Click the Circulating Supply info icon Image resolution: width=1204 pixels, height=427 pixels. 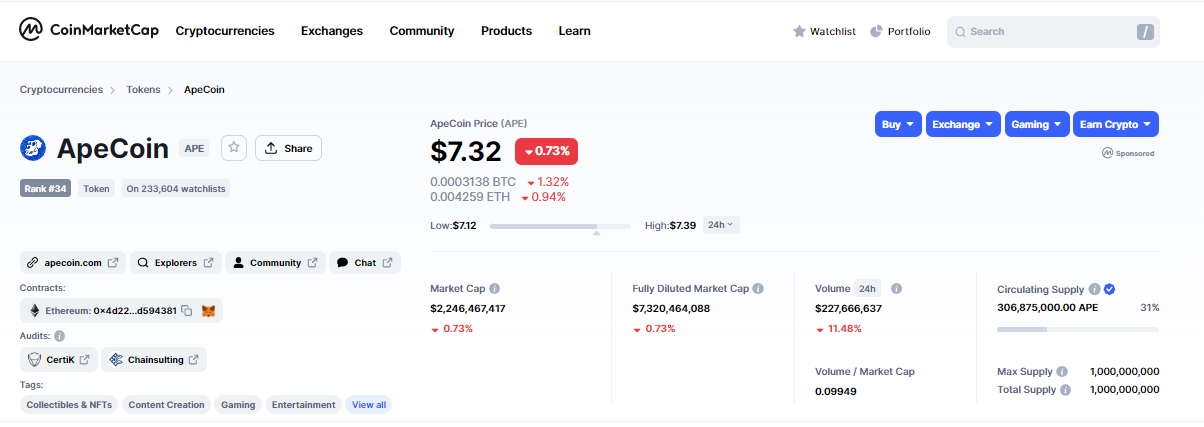coord(1094,289)
